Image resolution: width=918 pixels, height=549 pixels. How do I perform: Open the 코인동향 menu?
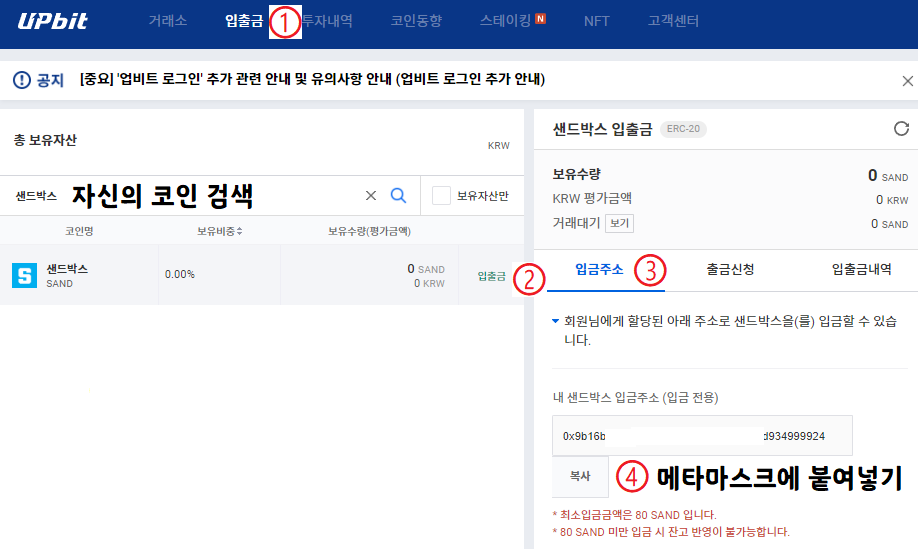coord(416,21)
